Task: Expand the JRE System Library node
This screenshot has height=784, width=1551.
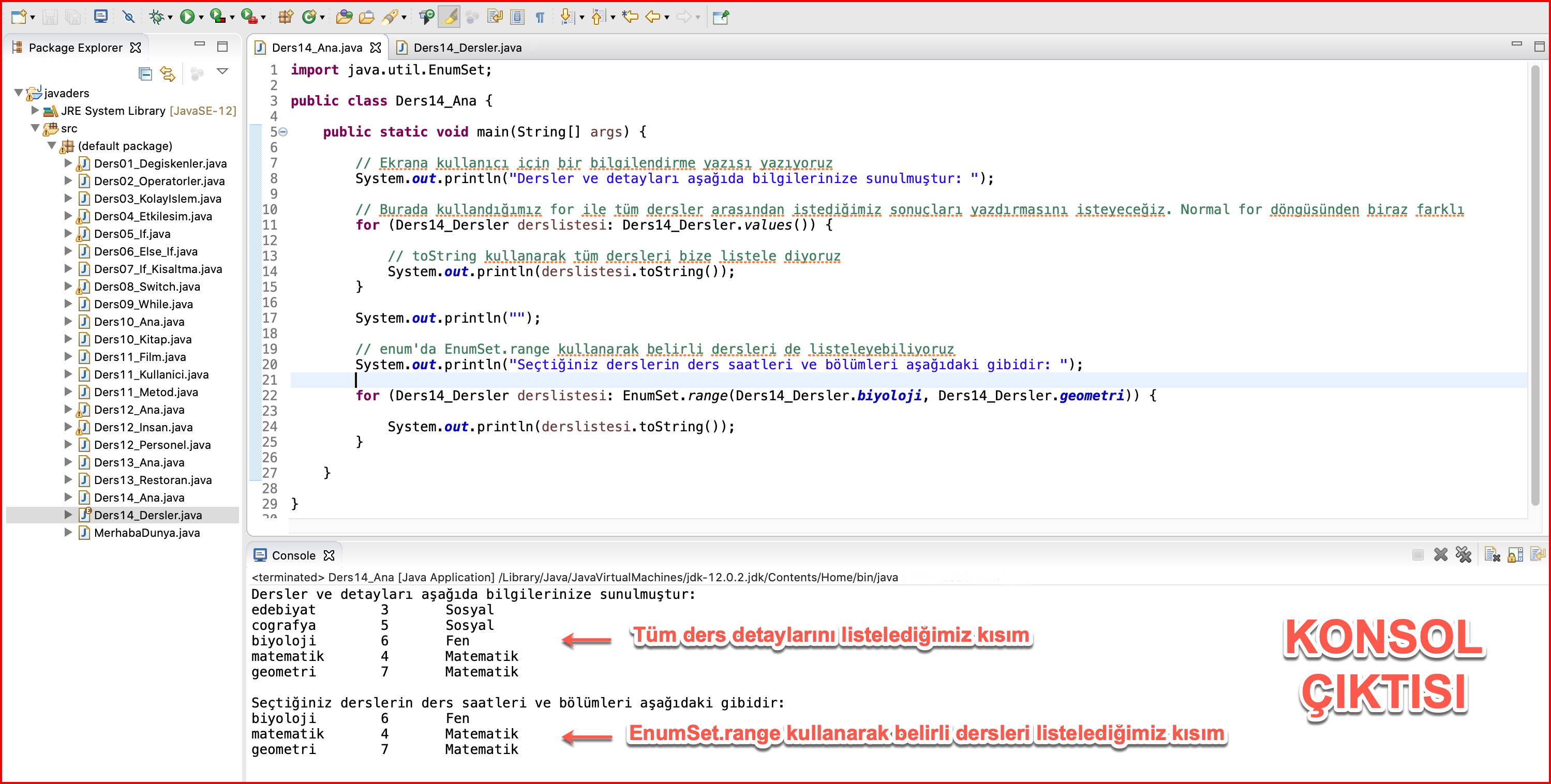Action: pyautogui.click(x=35, y=110)
